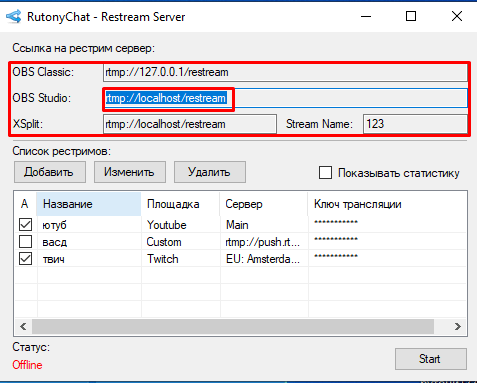
Task: Click the Custom platform cell
Action: point(164,242)
